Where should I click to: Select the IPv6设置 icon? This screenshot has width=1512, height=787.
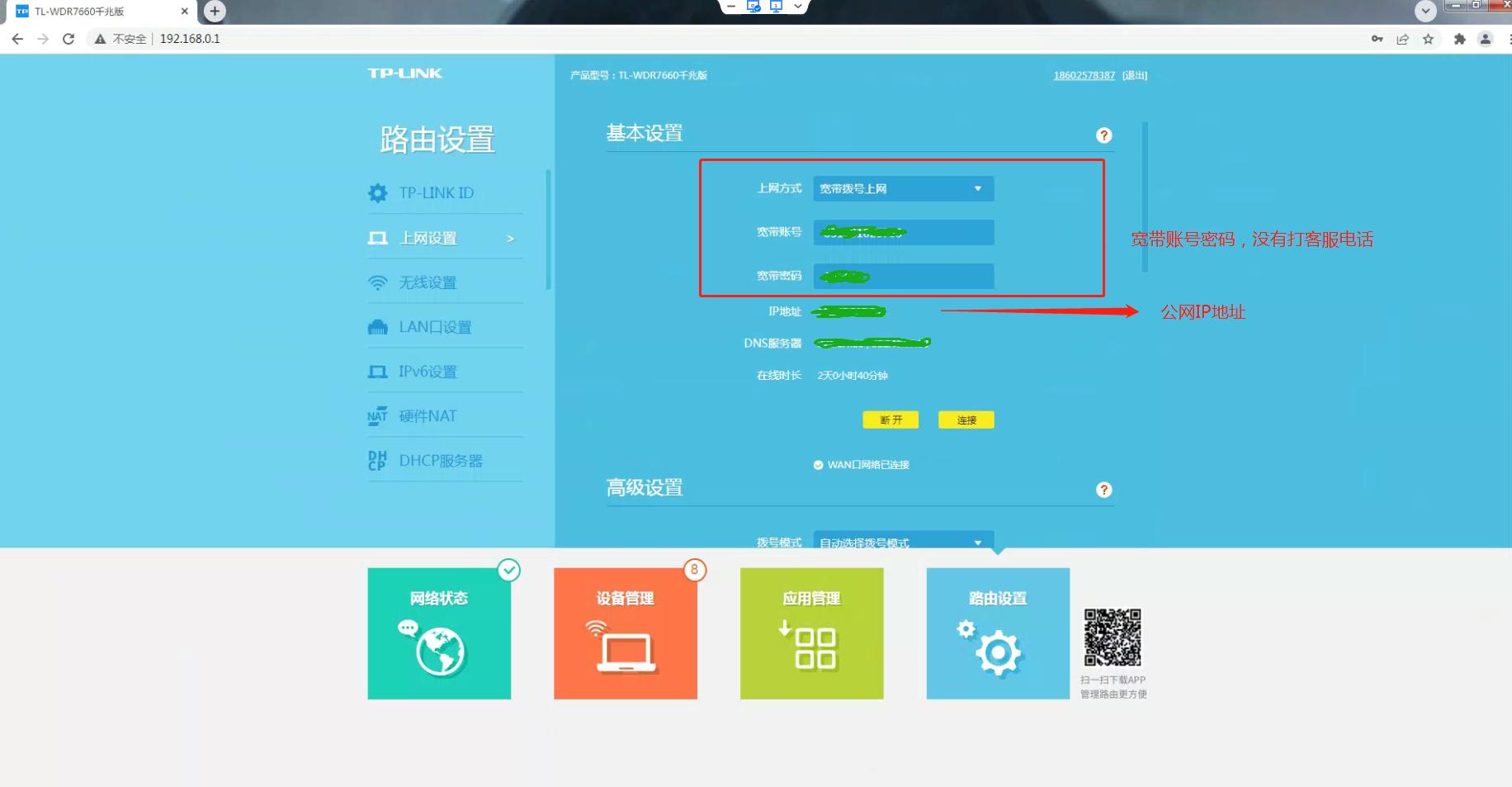point(378,371)
